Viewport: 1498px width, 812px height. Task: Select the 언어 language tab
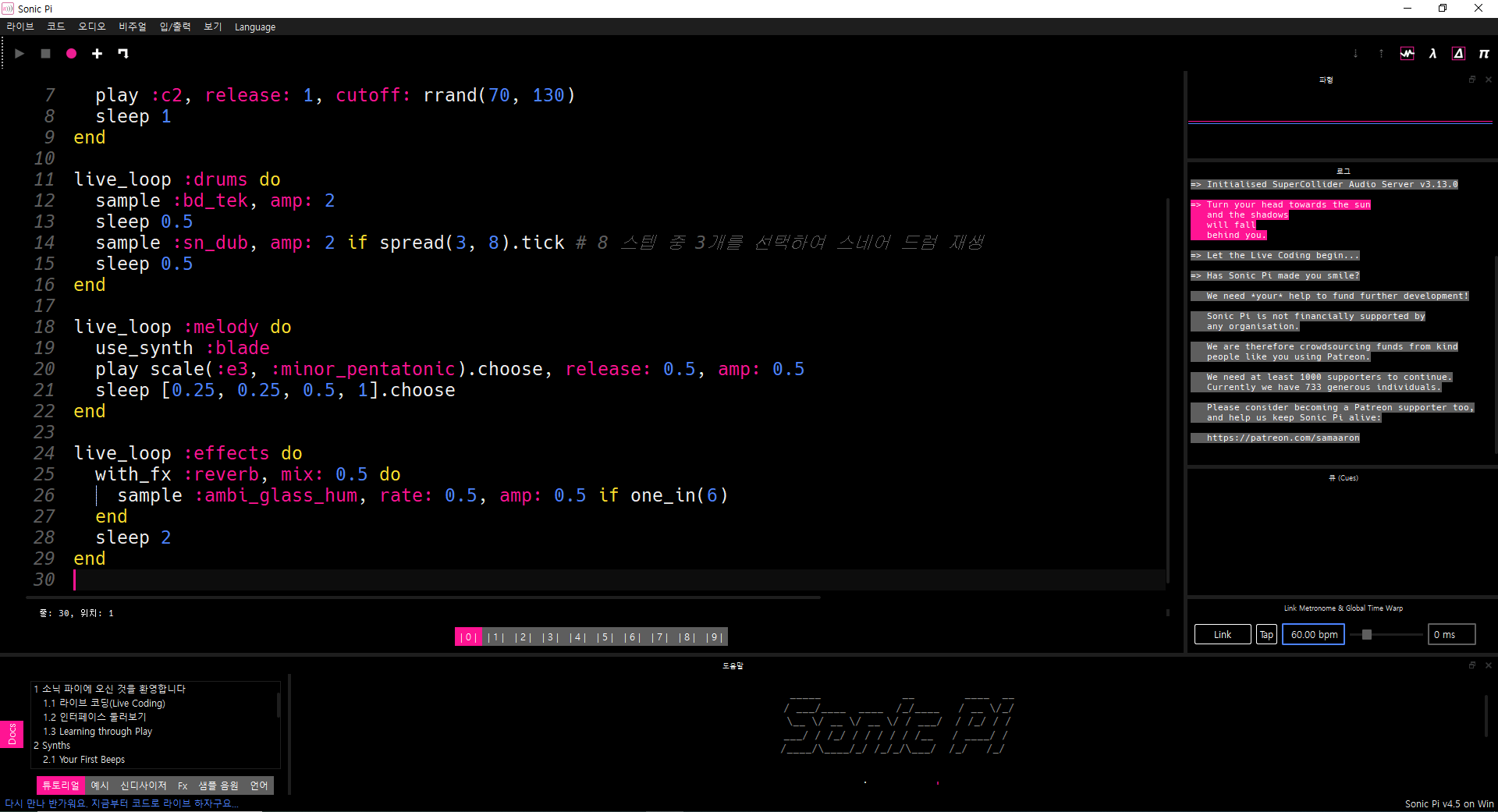259,785
